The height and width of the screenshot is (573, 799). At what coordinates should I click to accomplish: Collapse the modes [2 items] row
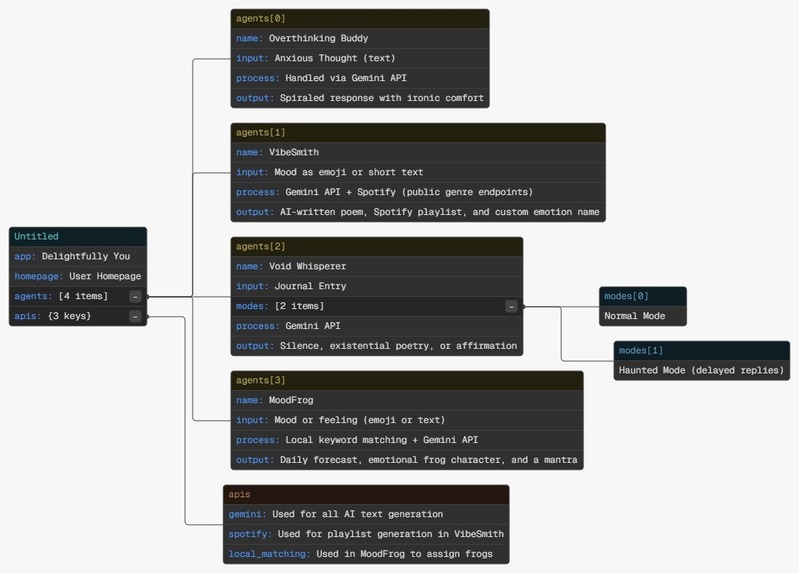pos(511,306)
